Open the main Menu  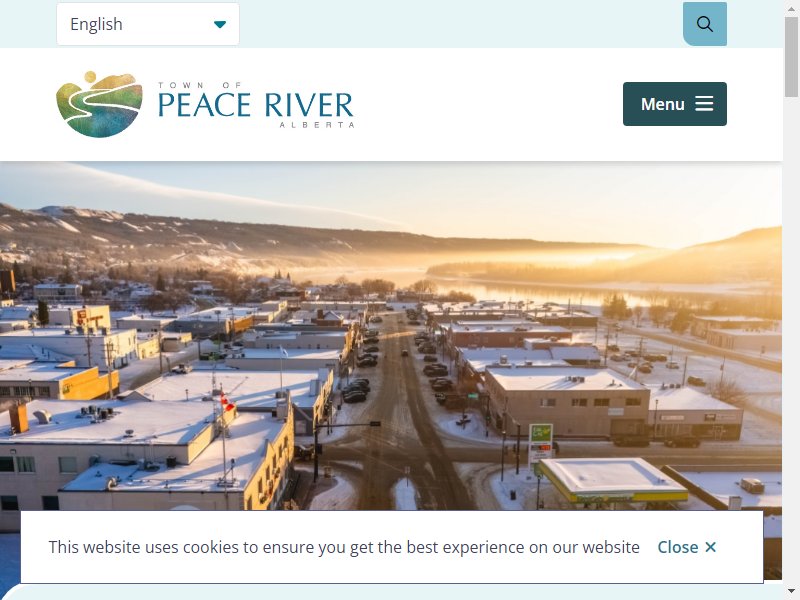click(674, 104)
